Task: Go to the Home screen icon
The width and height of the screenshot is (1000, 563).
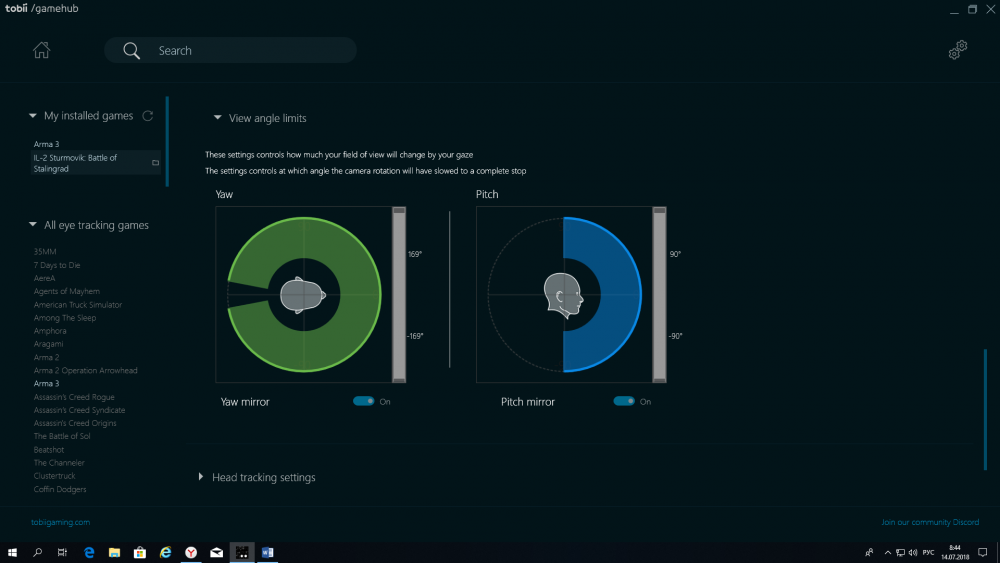Action: [41, 50]
